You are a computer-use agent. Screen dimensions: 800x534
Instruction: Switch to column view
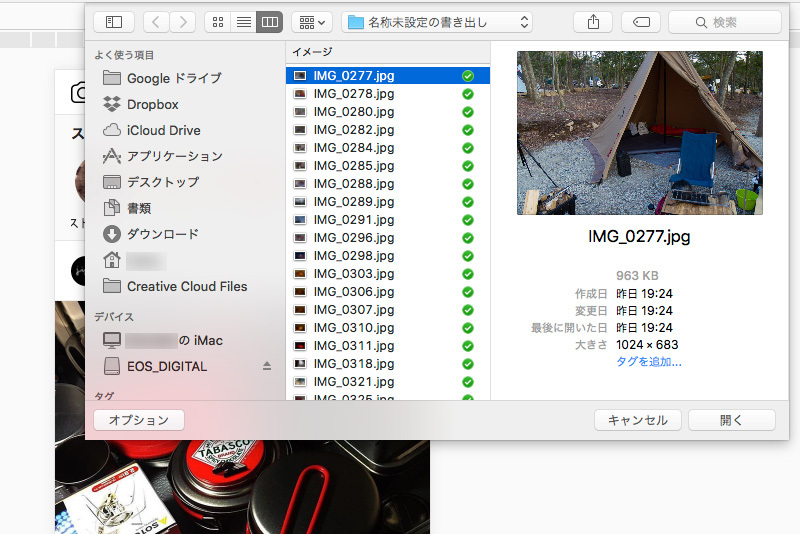pos(269,22)
